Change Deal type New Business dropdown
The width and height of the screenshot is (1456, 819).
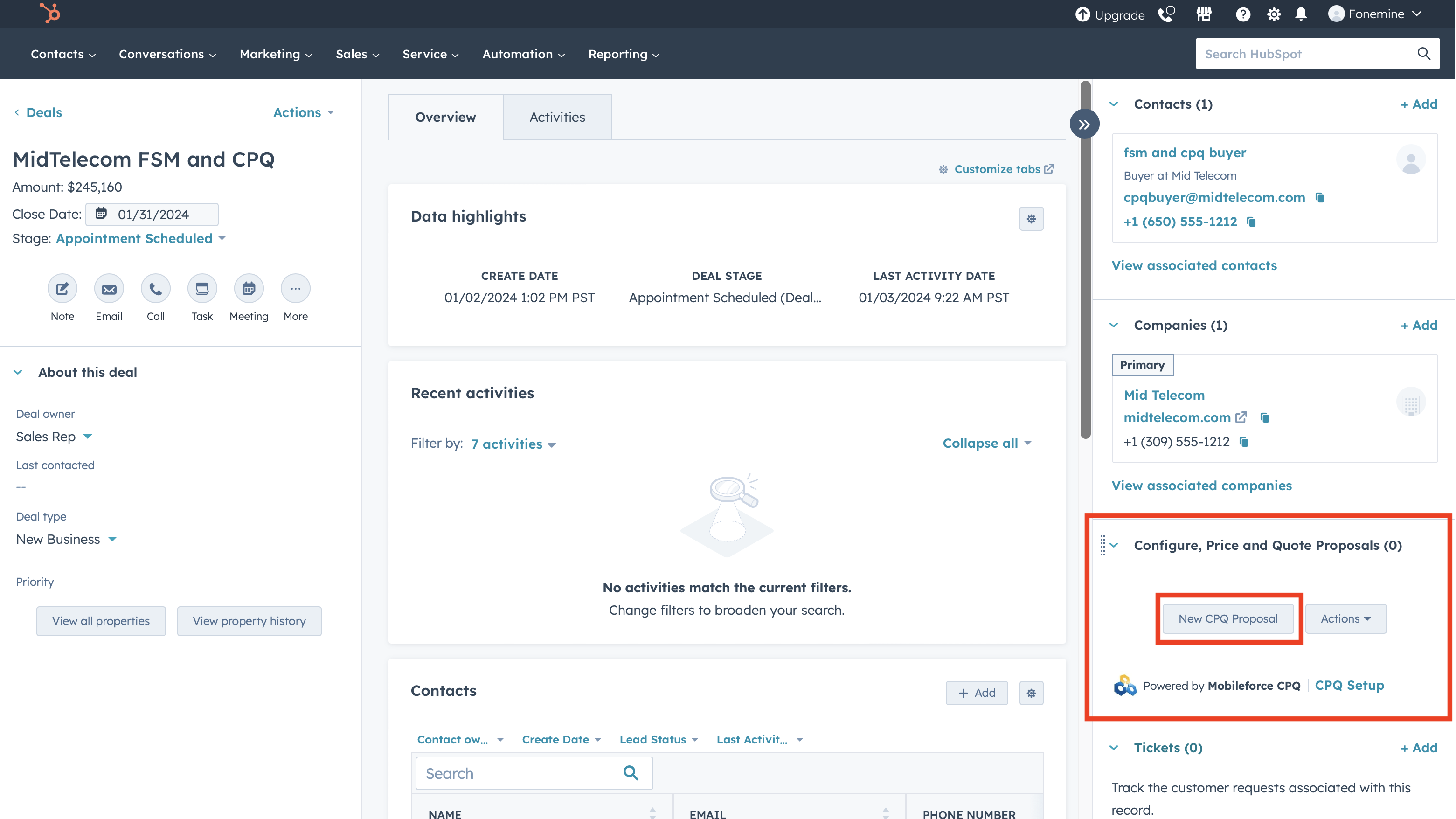tap(66, 539)
